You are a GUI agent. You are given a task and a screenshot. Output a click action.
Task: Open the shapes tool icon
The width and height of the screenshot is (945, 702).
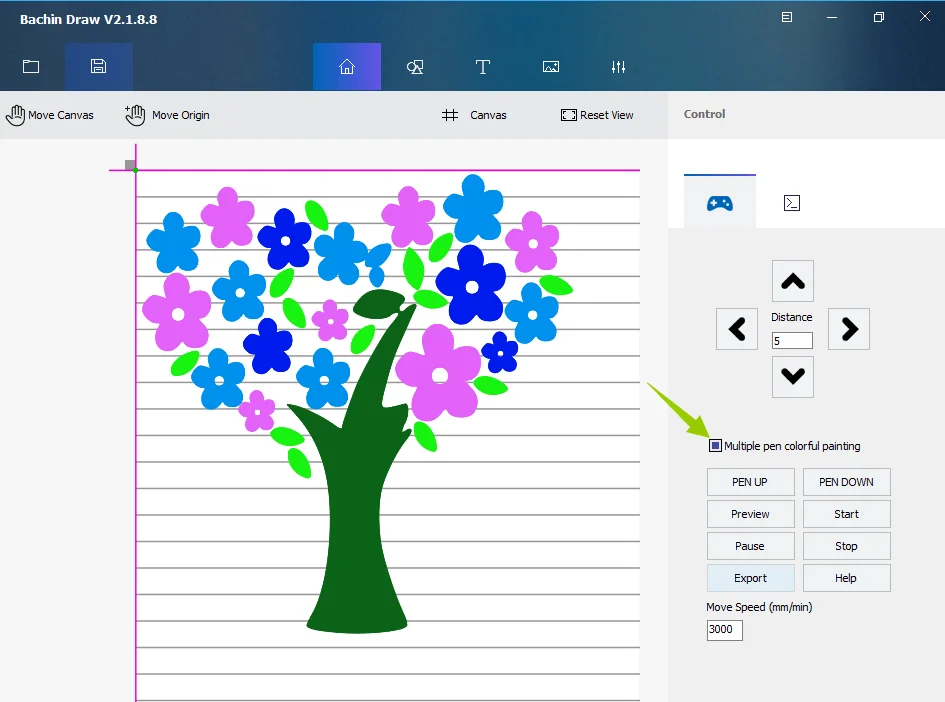coord(415,67)
